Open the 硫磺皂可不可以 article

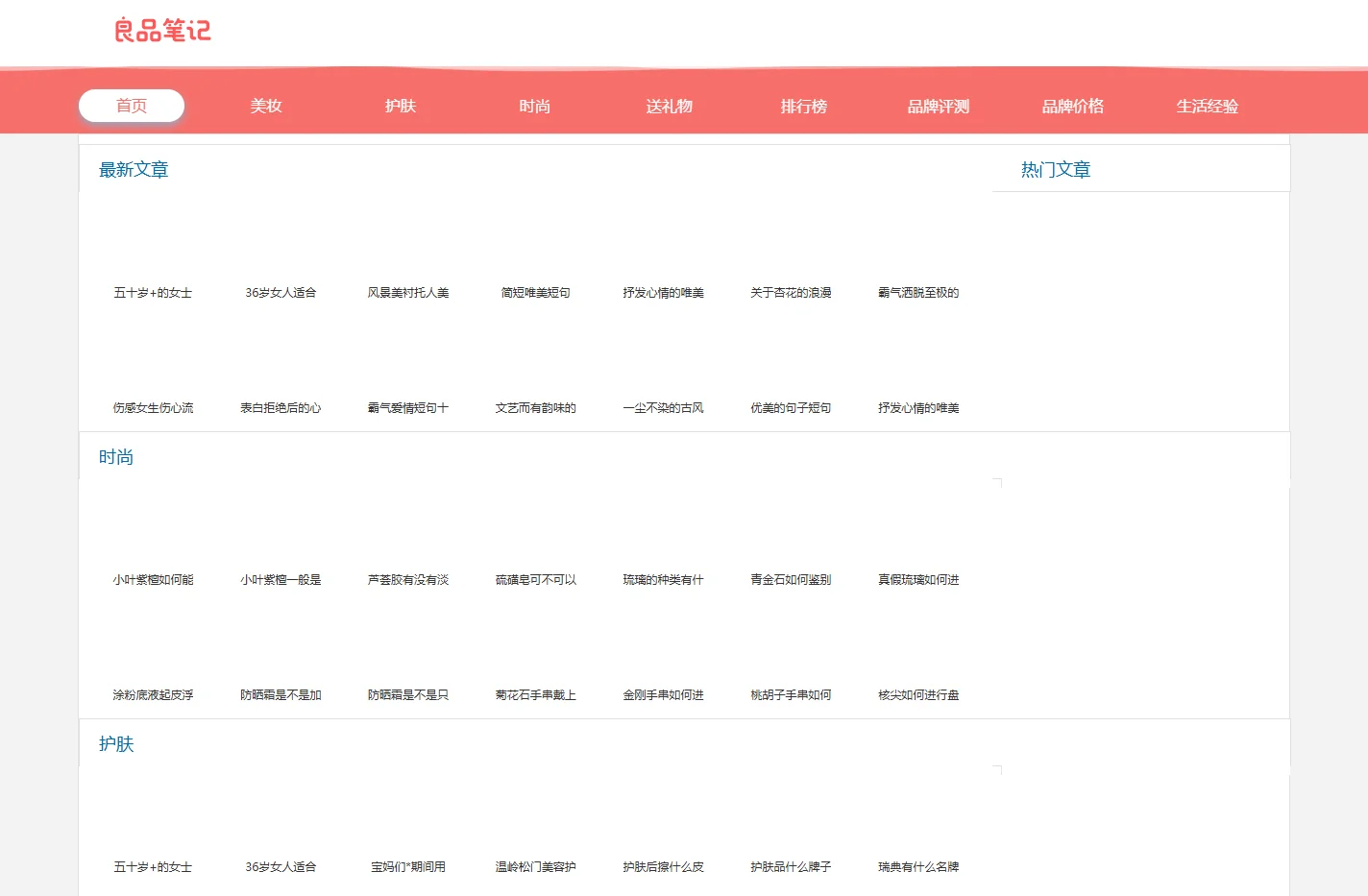536,580
